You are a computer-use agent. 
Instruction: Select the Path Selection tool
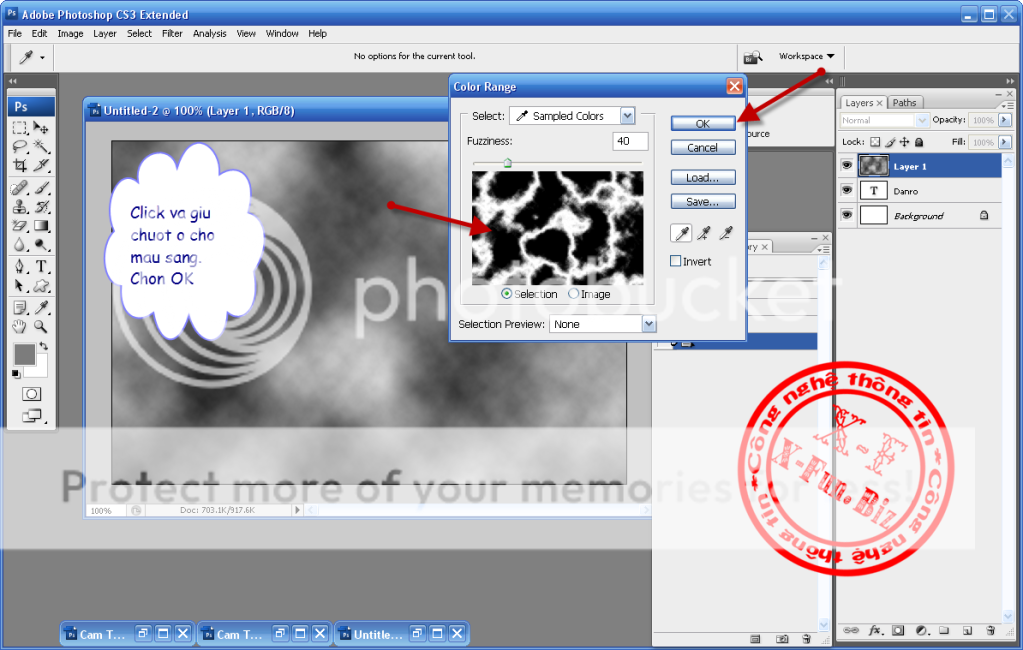tap(20, 286)
